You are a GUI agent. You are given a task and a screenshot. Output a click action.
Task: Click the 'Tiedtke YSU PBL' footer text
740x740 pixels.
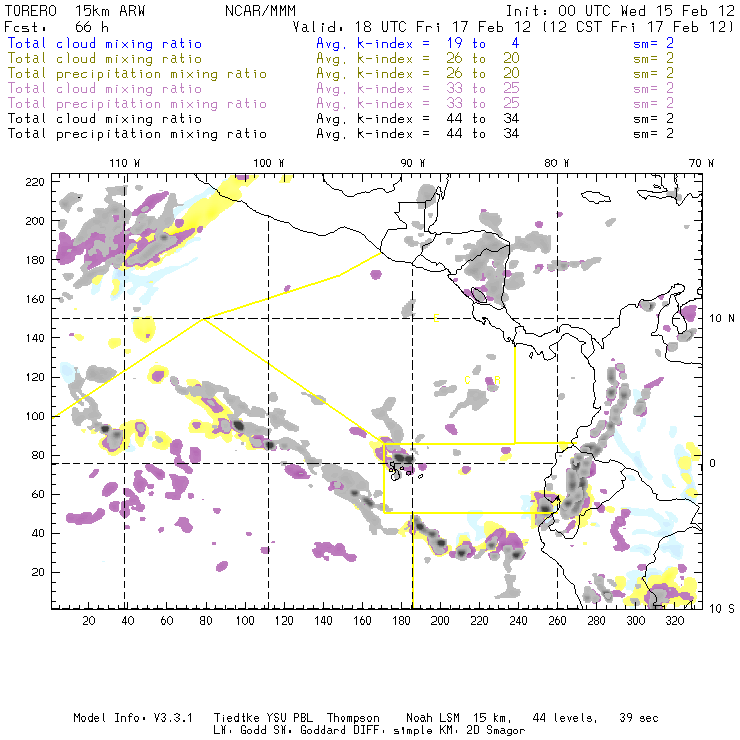click(x=263, y=718)
